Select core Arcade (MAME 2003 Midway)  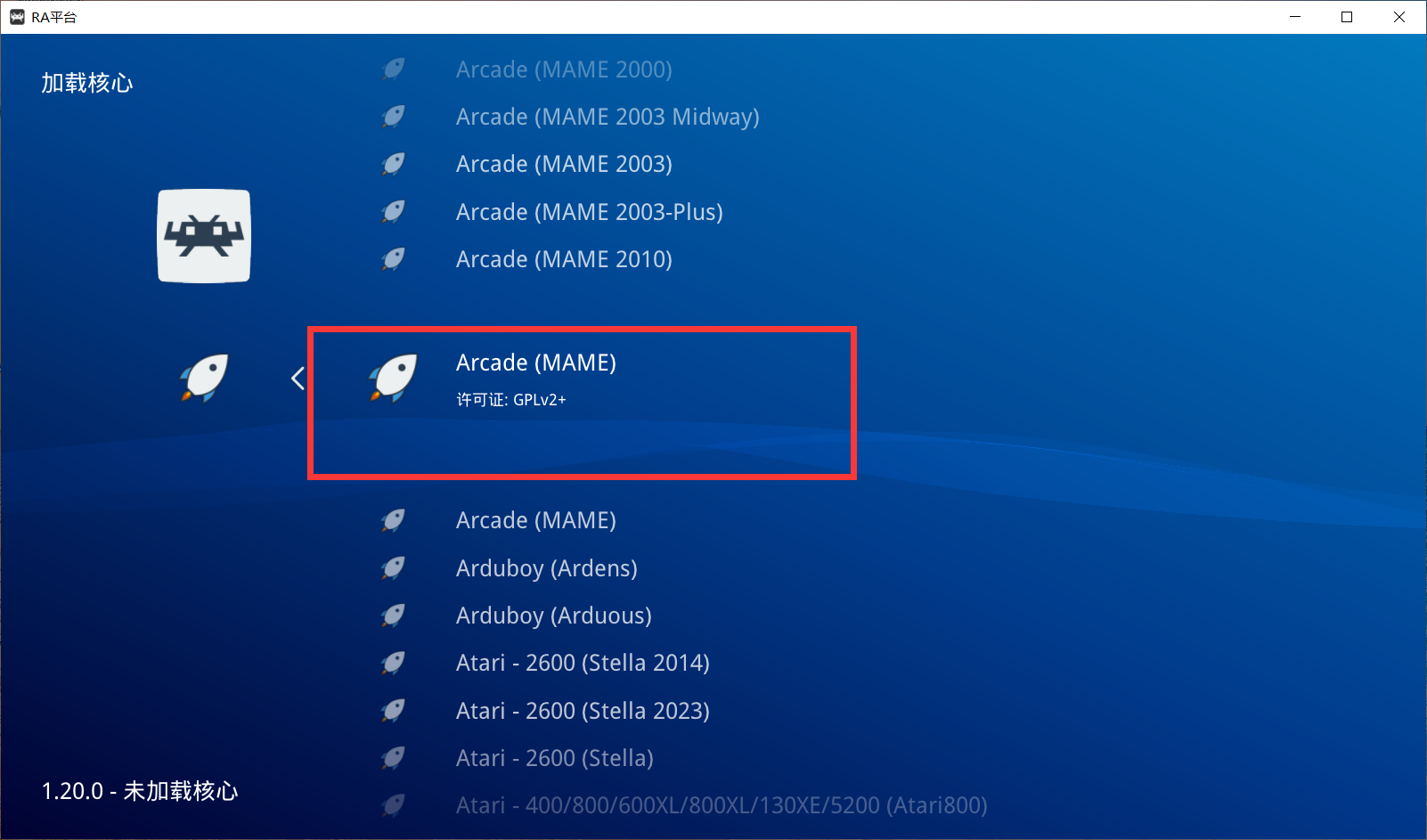pyautogui.click(x=607, y=117)
